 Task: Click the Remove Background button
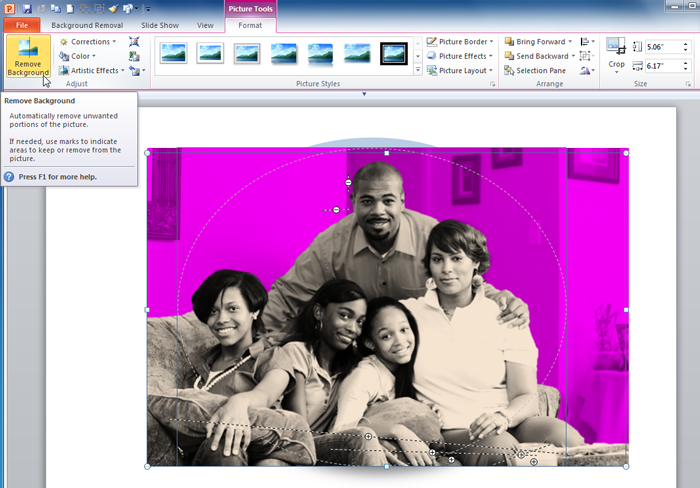(x=27, y=57)
